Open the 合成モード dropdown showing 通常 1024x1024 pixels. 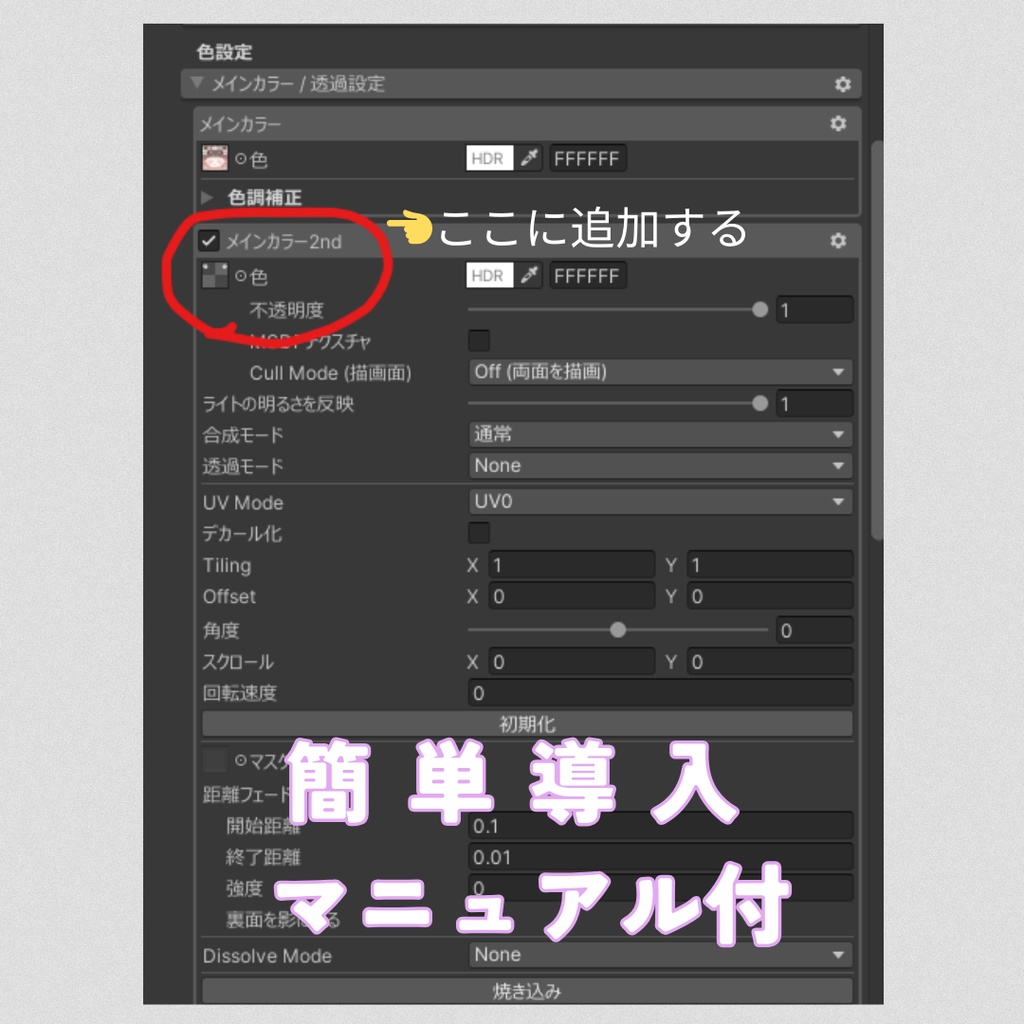click(x=660, y=434)
